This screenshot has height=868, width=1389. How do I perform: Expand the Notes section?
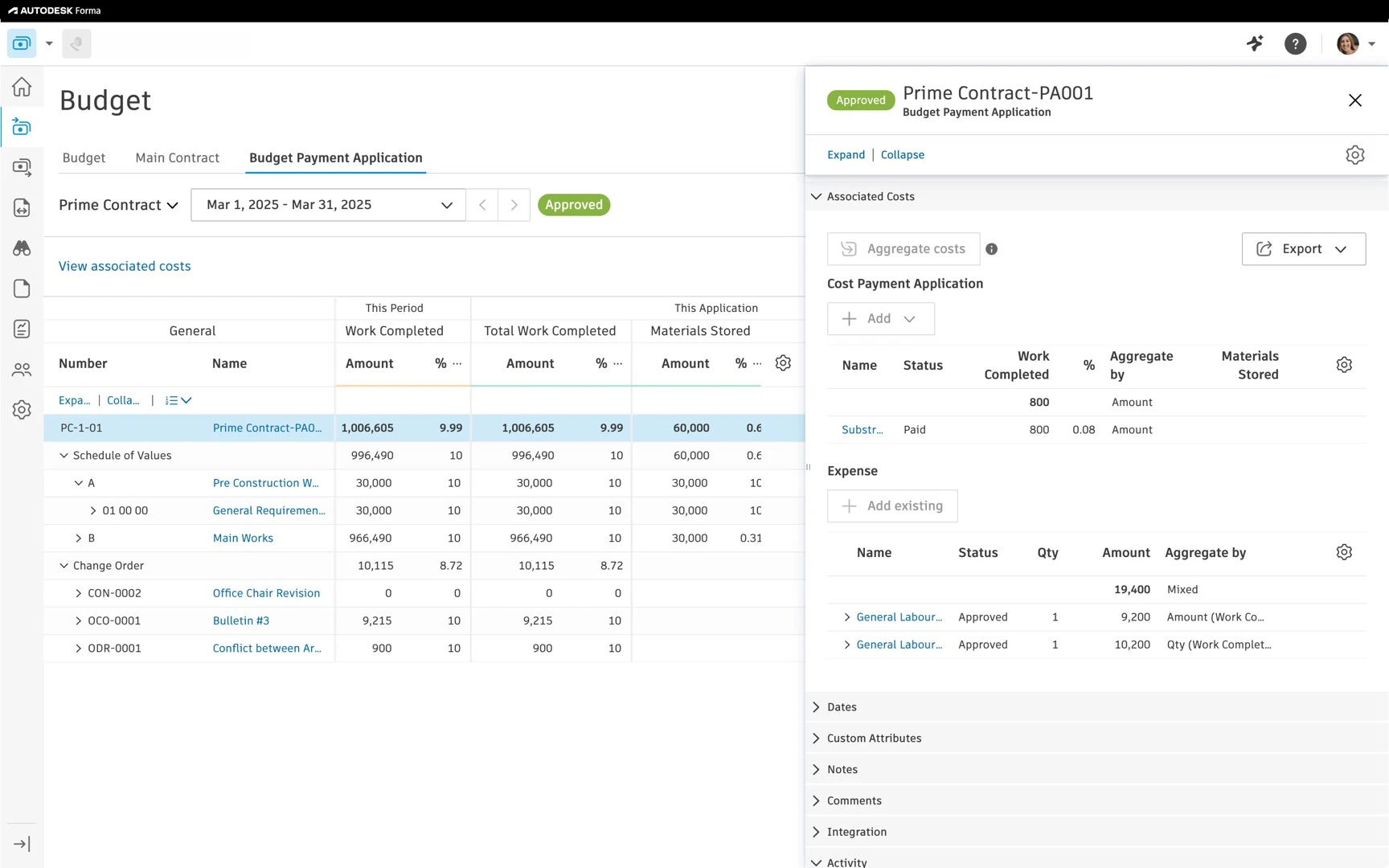click(816, 770)
